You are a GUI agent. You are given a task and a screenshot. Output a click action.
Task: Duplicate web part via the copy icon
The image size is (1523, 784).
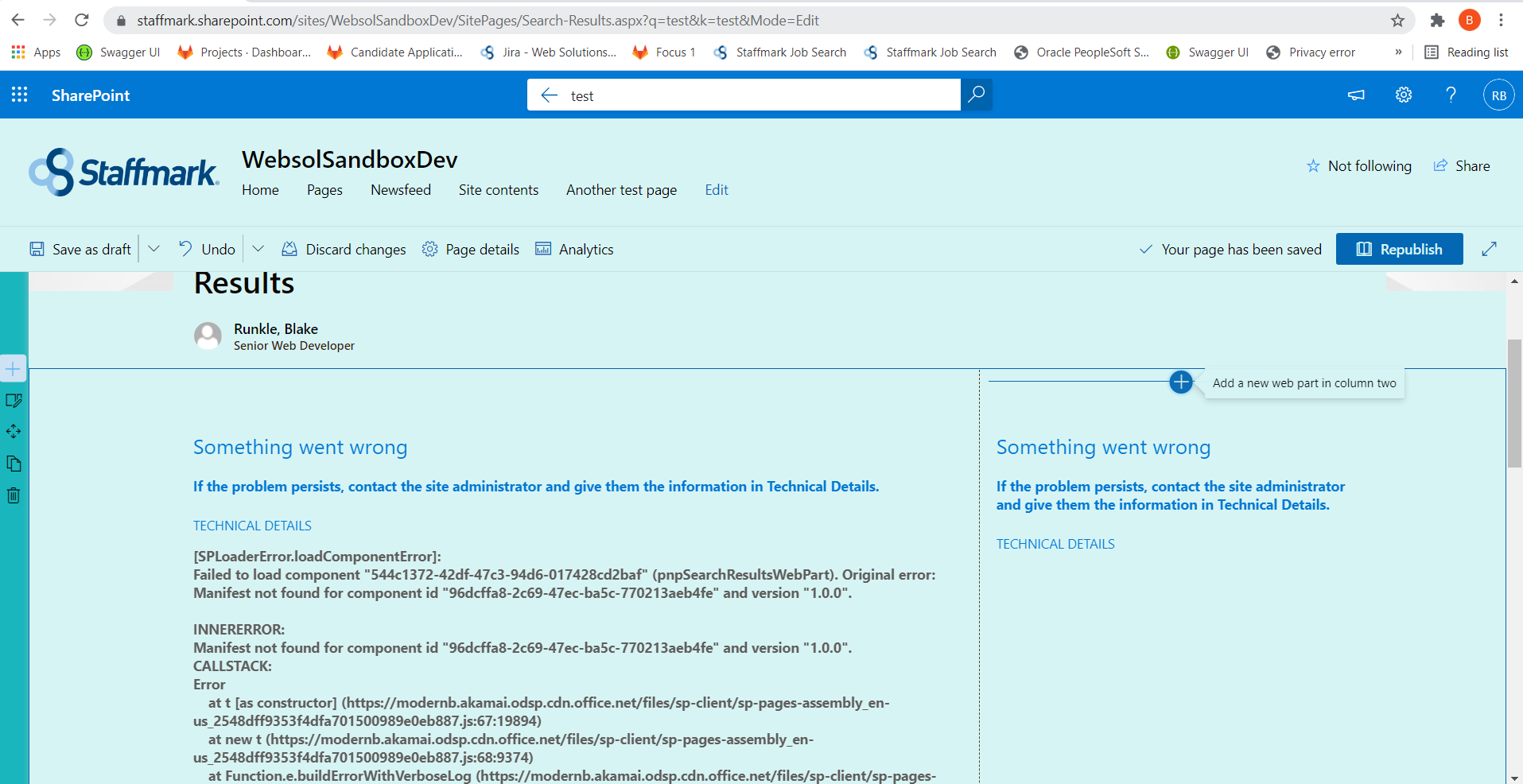click(13, 464)
